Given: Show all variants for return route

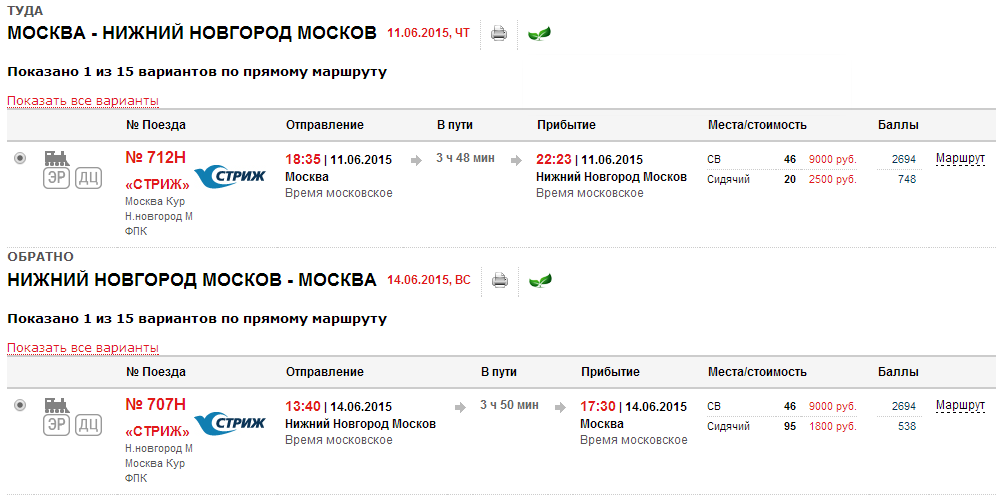Looking at the screenshot, I should coord(83,348).
